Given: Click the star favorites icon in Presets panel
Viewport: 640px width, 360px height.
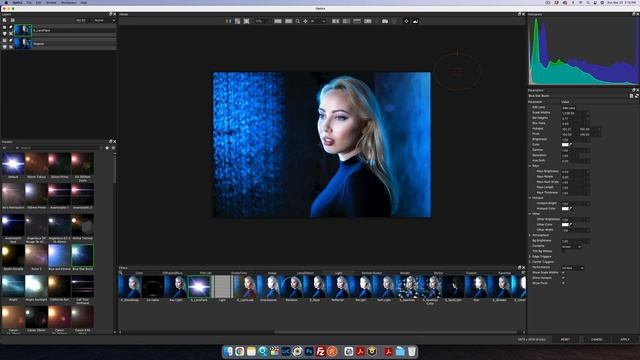Looking at the screenshot, I should tap(107, 148).
